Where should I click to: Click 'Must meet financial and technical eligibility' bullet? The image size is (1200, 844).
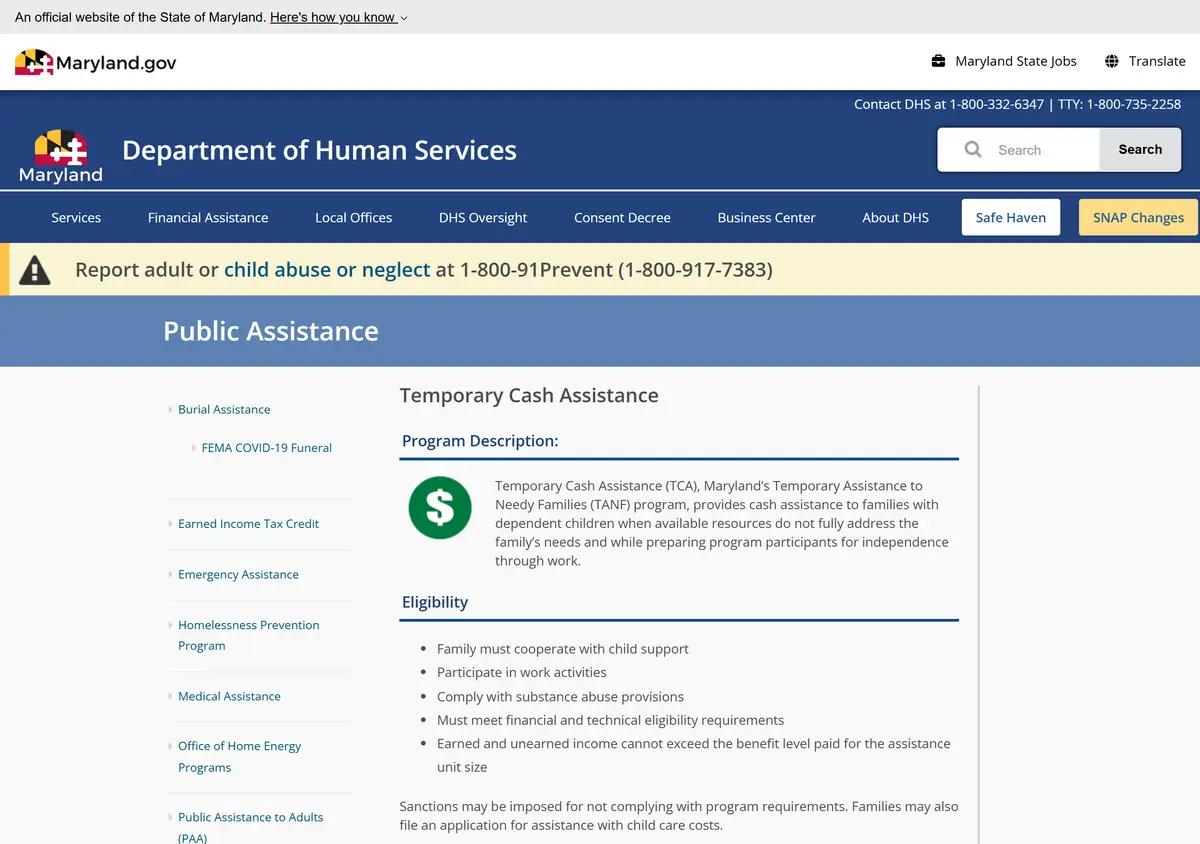click(611, 720)
